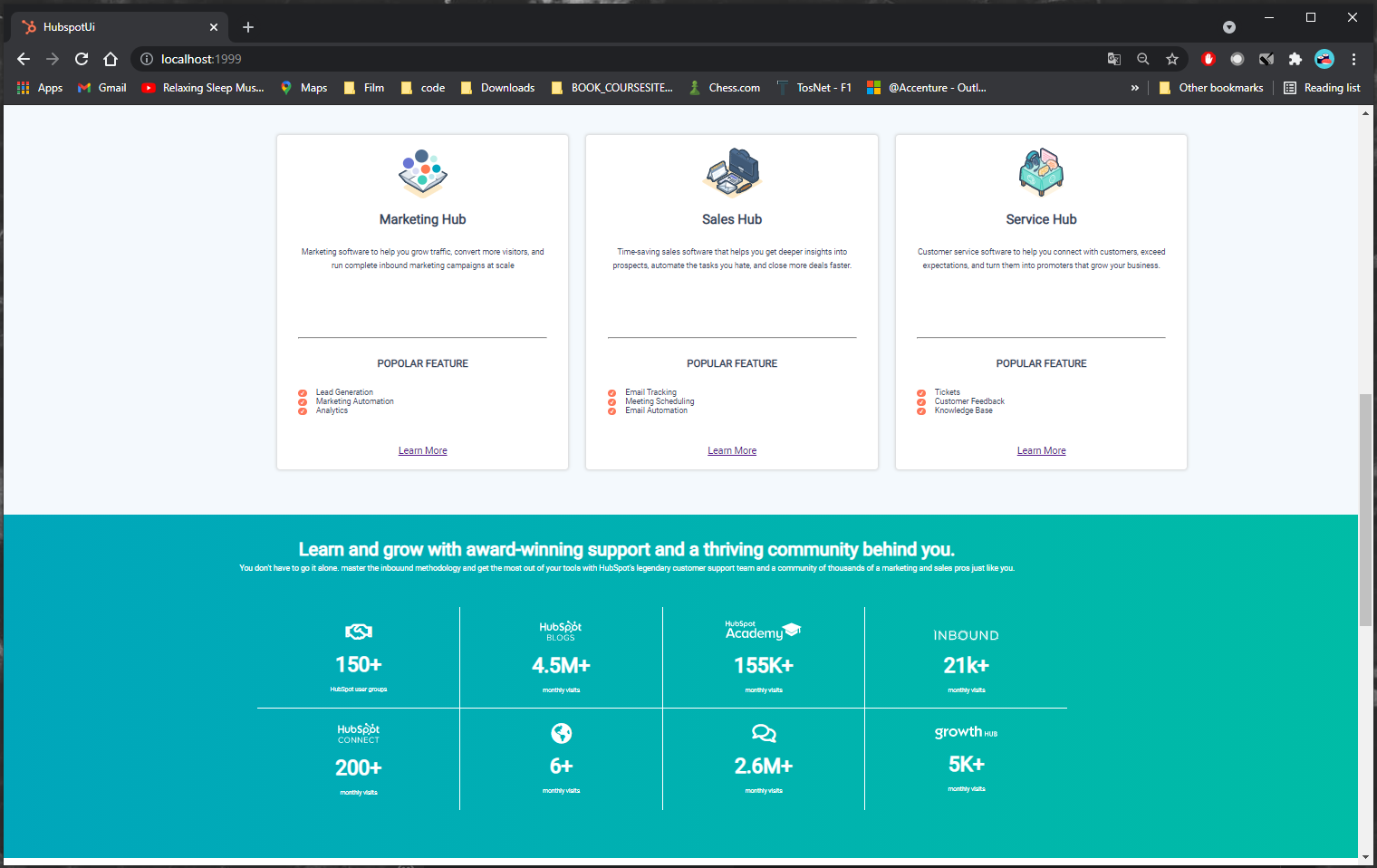
Task: Show hidden bookmarks with the chevron
Action: tap(1135, 88)
